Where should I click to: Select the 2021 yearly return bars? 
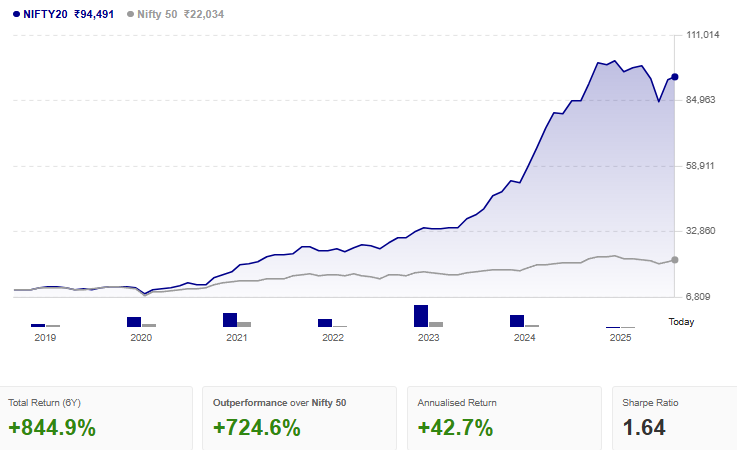[237, 320]
